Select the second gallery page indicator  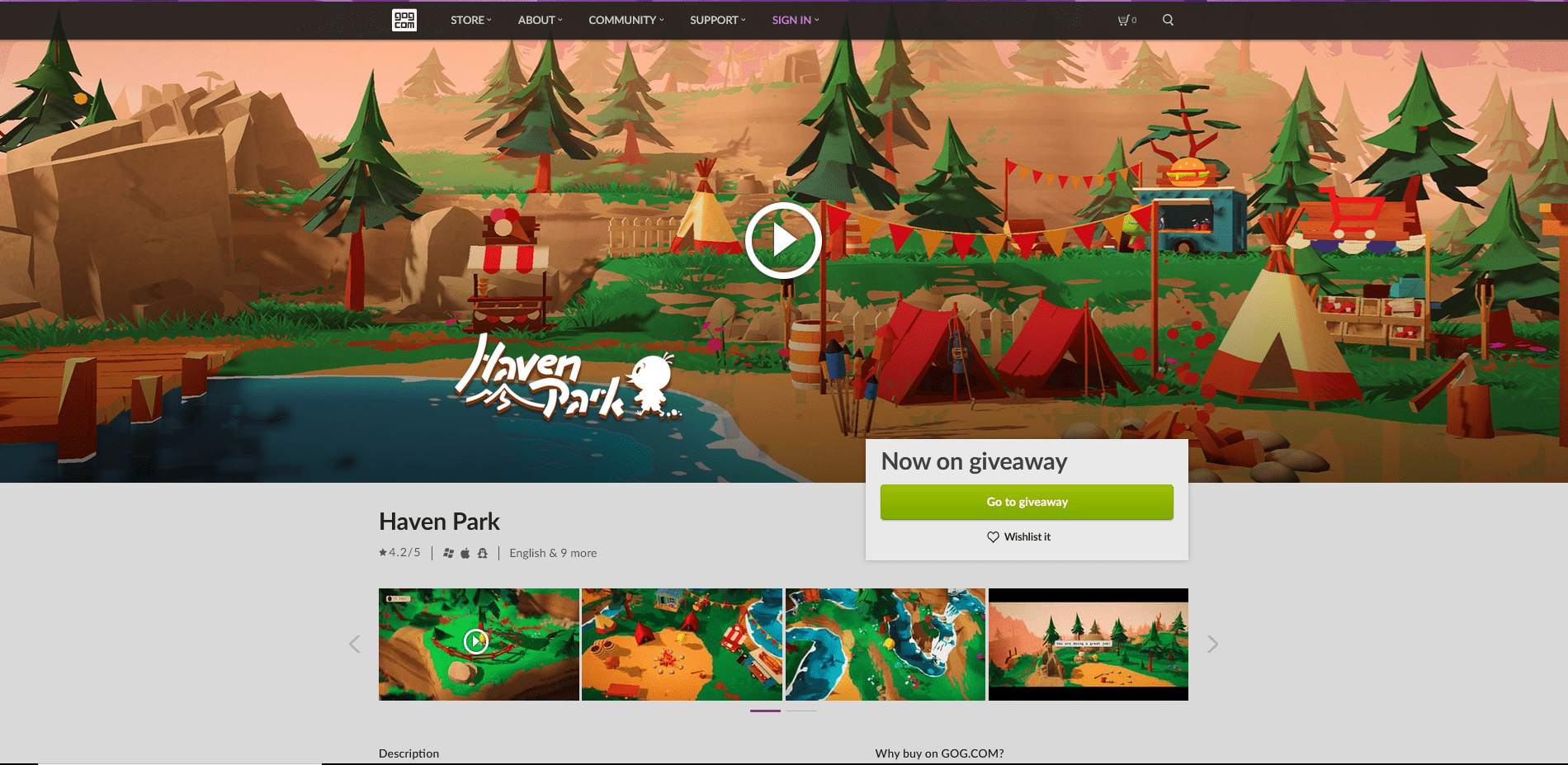[801, 711]
